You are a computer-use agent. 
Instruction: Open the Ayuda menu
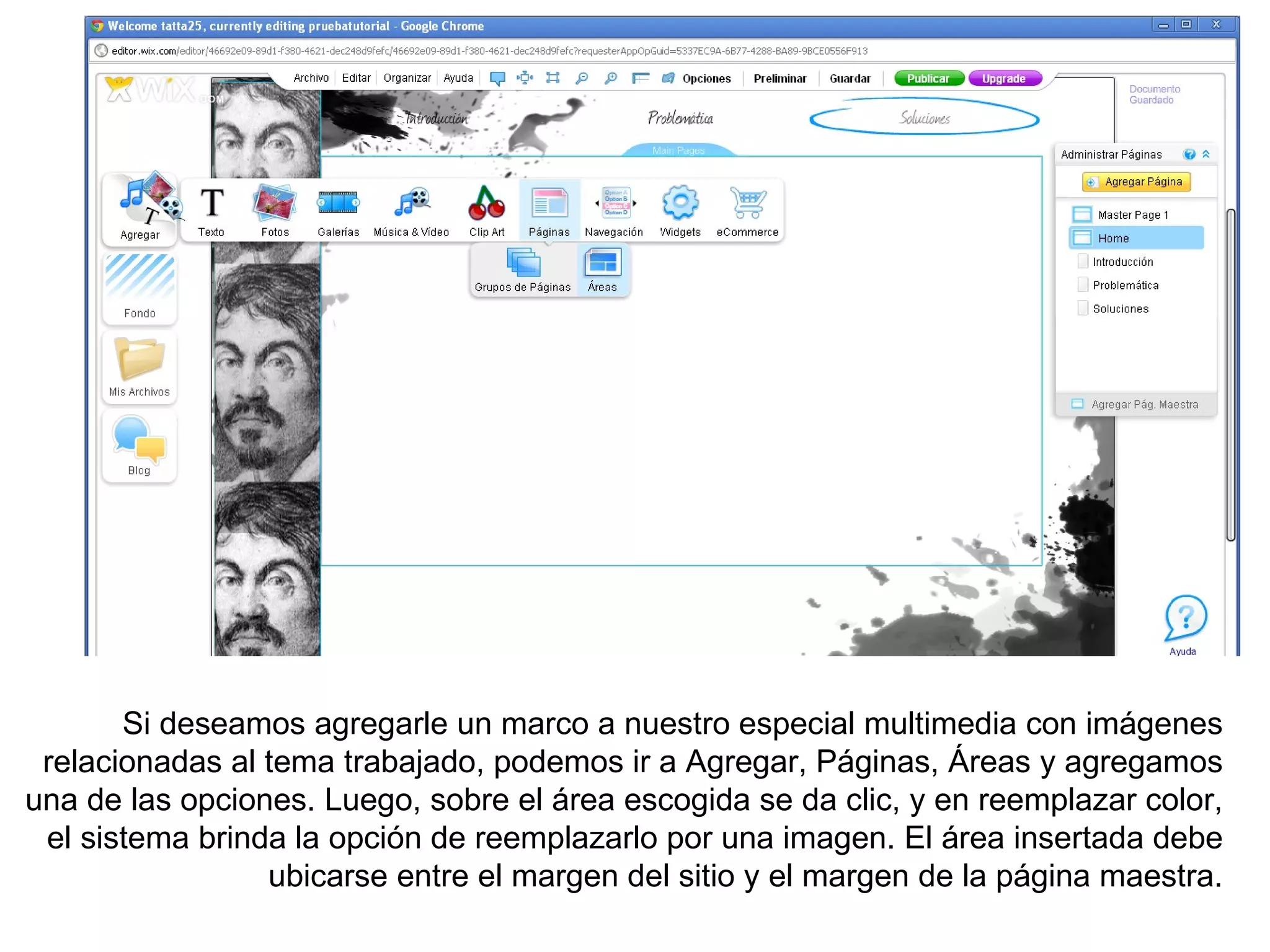click(458, 78)
